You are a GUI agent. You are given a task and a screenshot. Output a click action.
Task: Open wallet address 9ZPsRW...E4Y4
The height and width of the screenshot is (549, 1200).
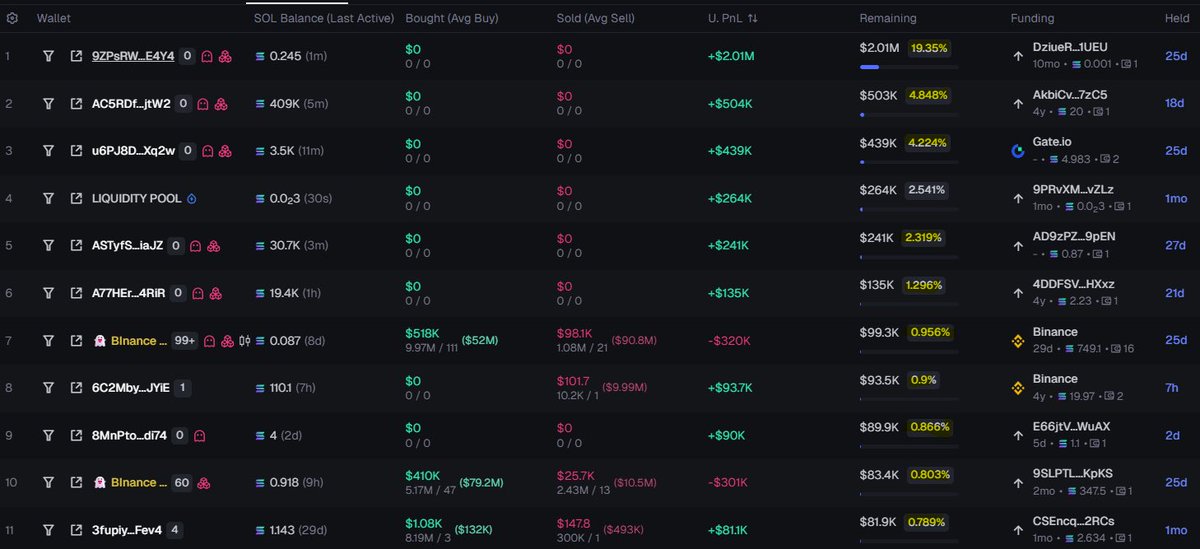pos(133,57)
